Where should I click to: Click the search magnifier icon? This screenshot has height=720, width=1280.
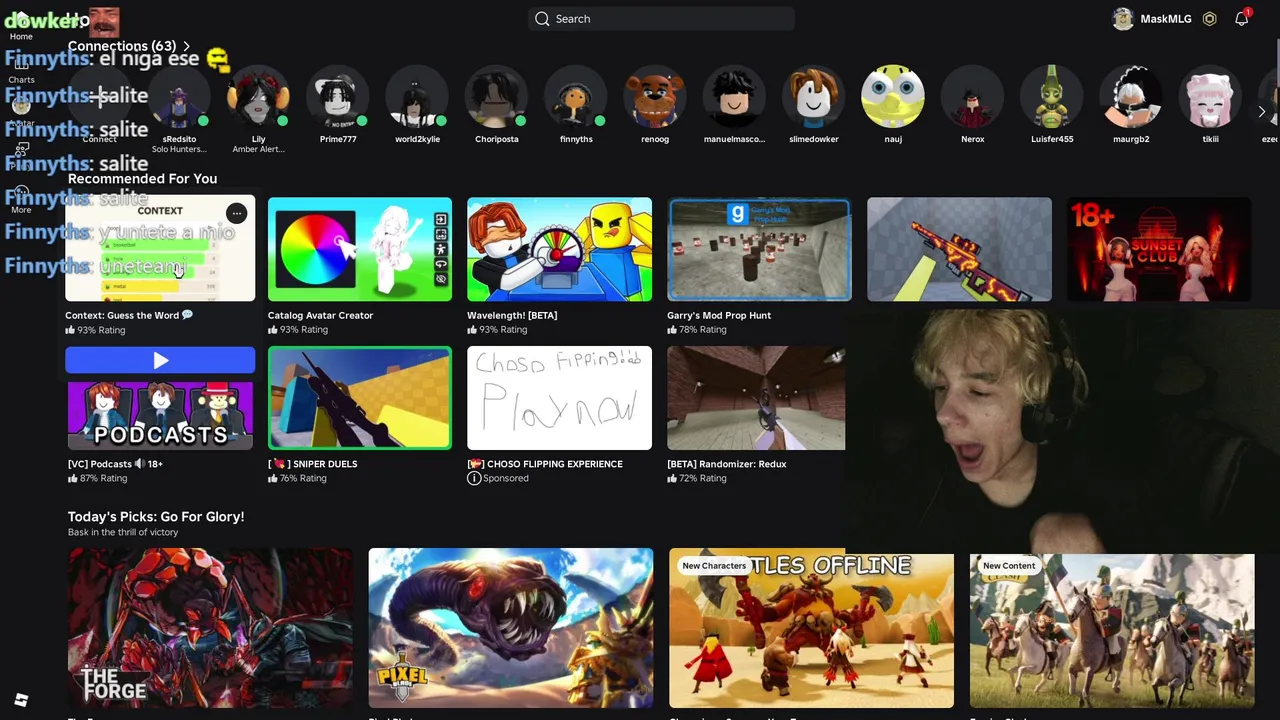click(542, 18)
